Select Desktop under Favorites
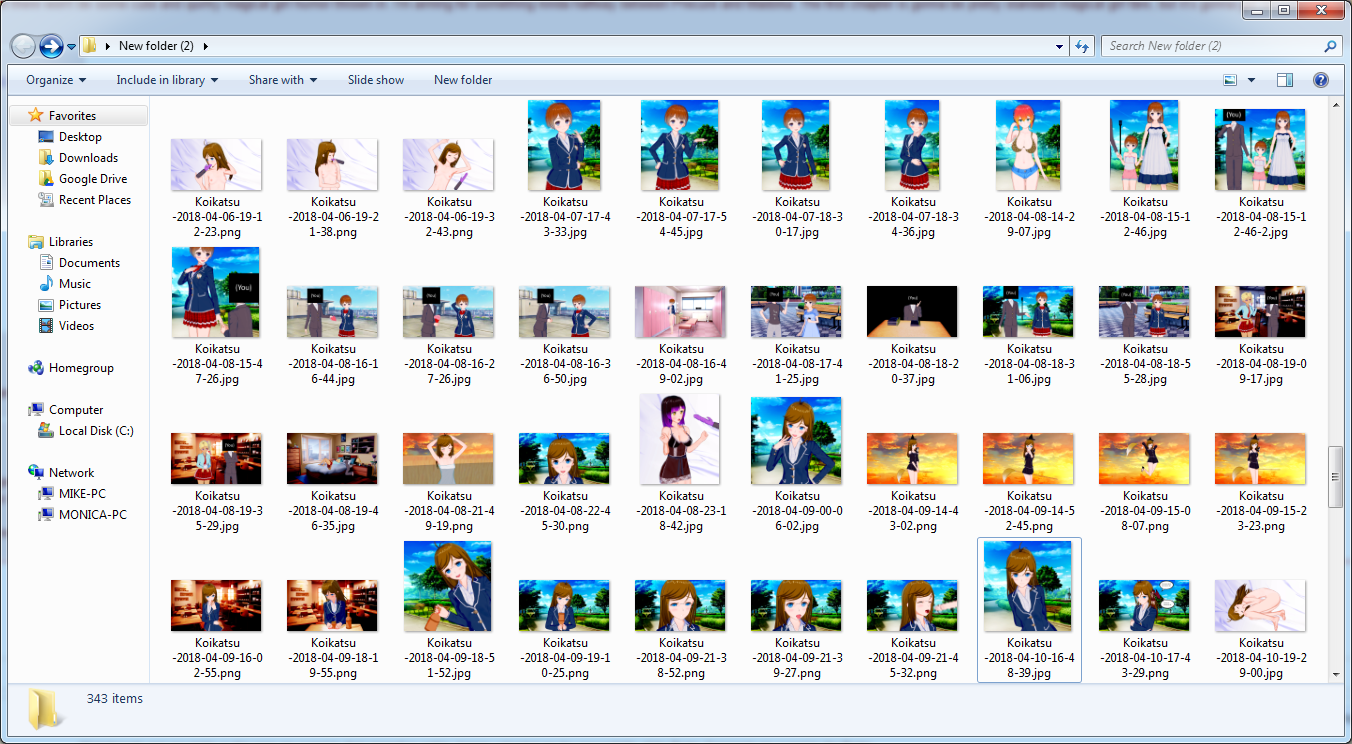 tap(80, 137)
